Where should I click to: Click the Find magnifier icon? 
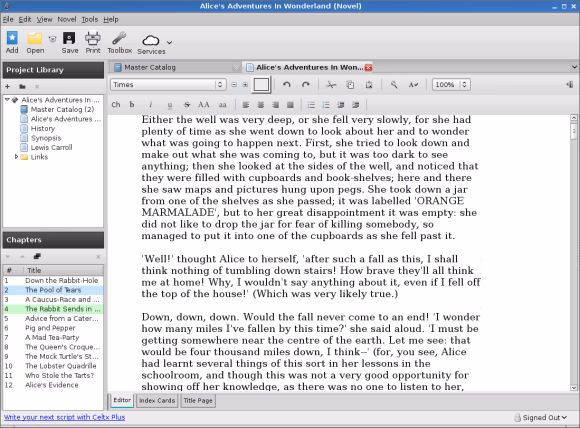point(394,85)
